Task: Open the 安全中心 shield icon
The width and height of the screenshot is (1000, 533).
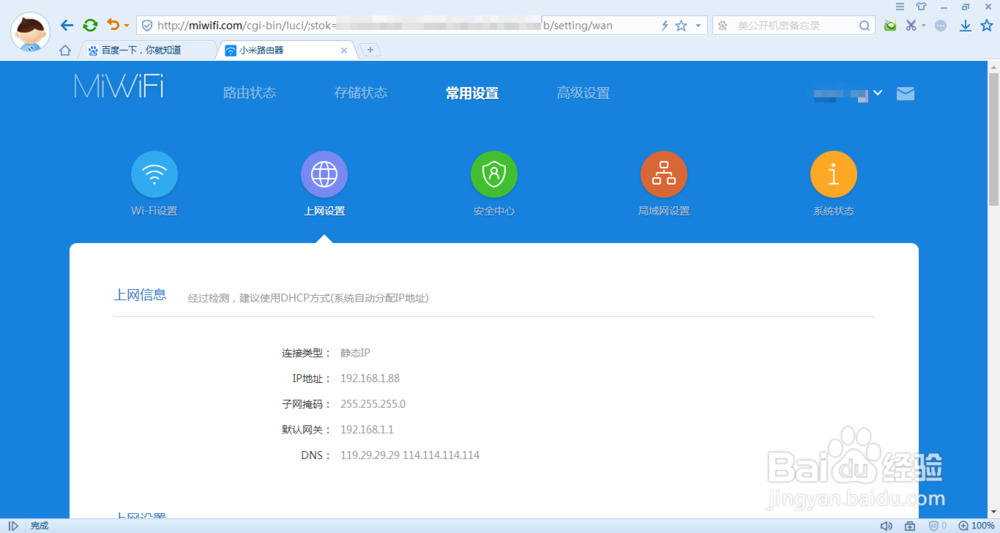Action: [494, 174]
